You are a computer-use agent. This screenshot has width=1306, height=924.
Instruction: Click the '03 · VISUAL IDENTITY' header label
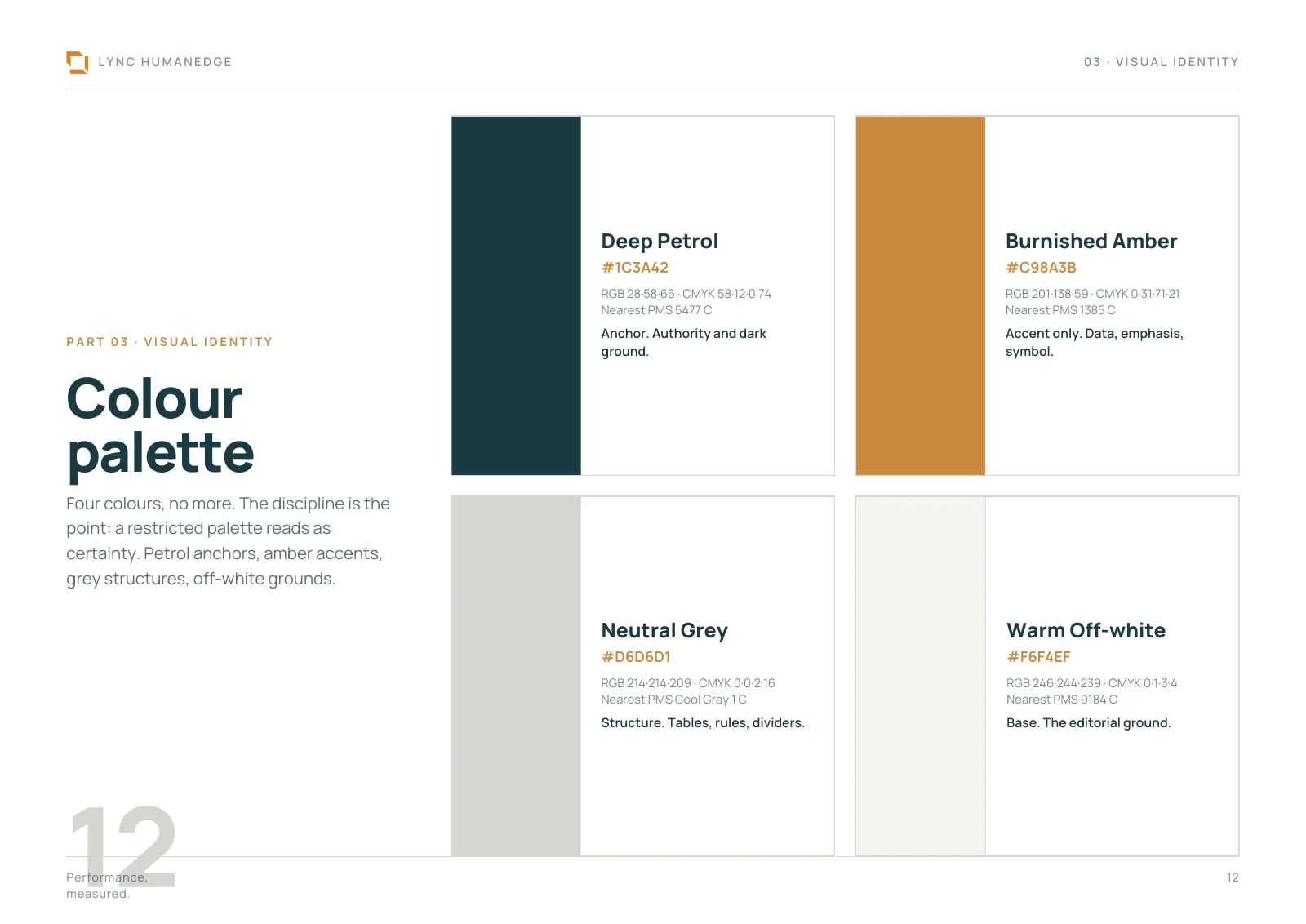point(1161,62)
